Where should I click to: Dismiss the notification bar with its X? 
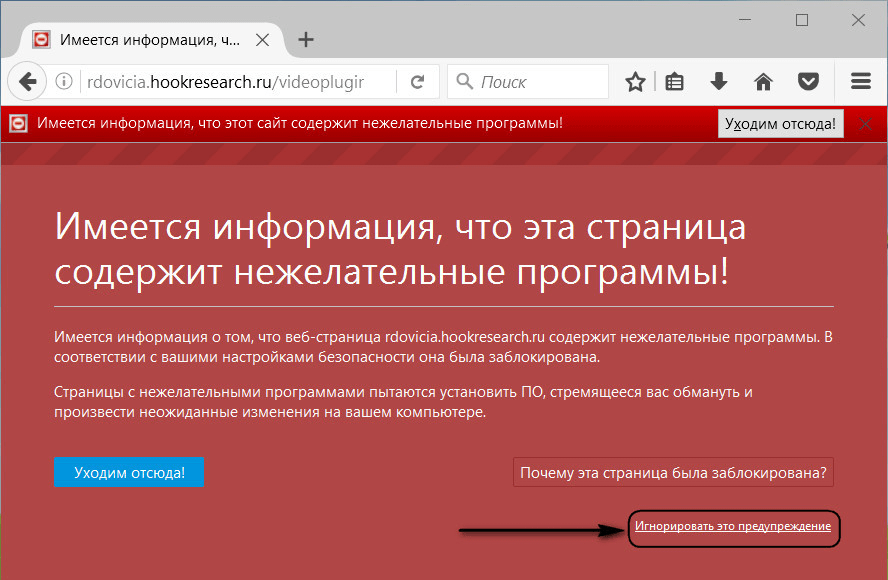tap(866, 123)
